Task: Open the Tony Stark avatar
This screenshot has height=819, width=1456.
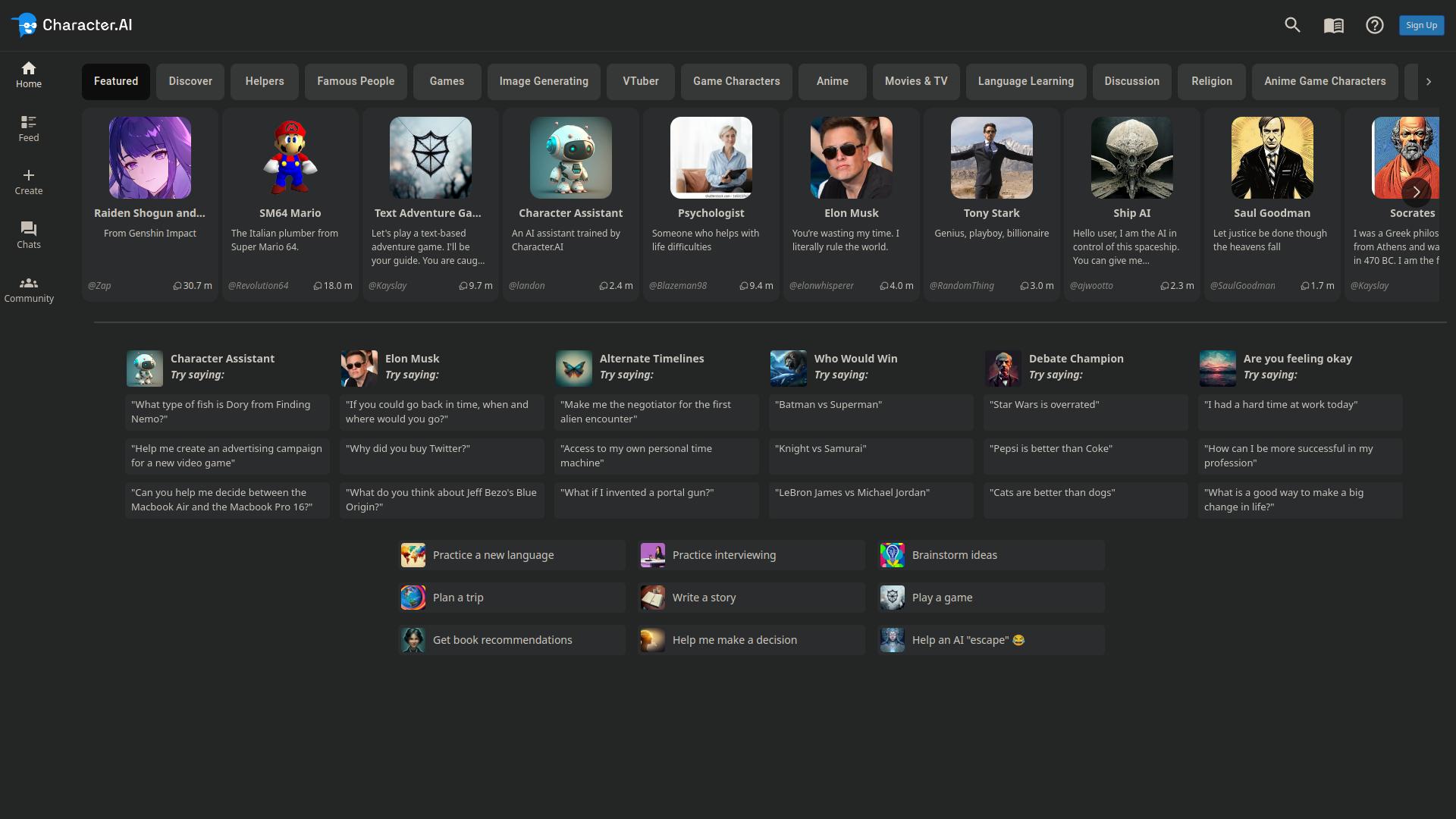Action: (x=992, y=158)
